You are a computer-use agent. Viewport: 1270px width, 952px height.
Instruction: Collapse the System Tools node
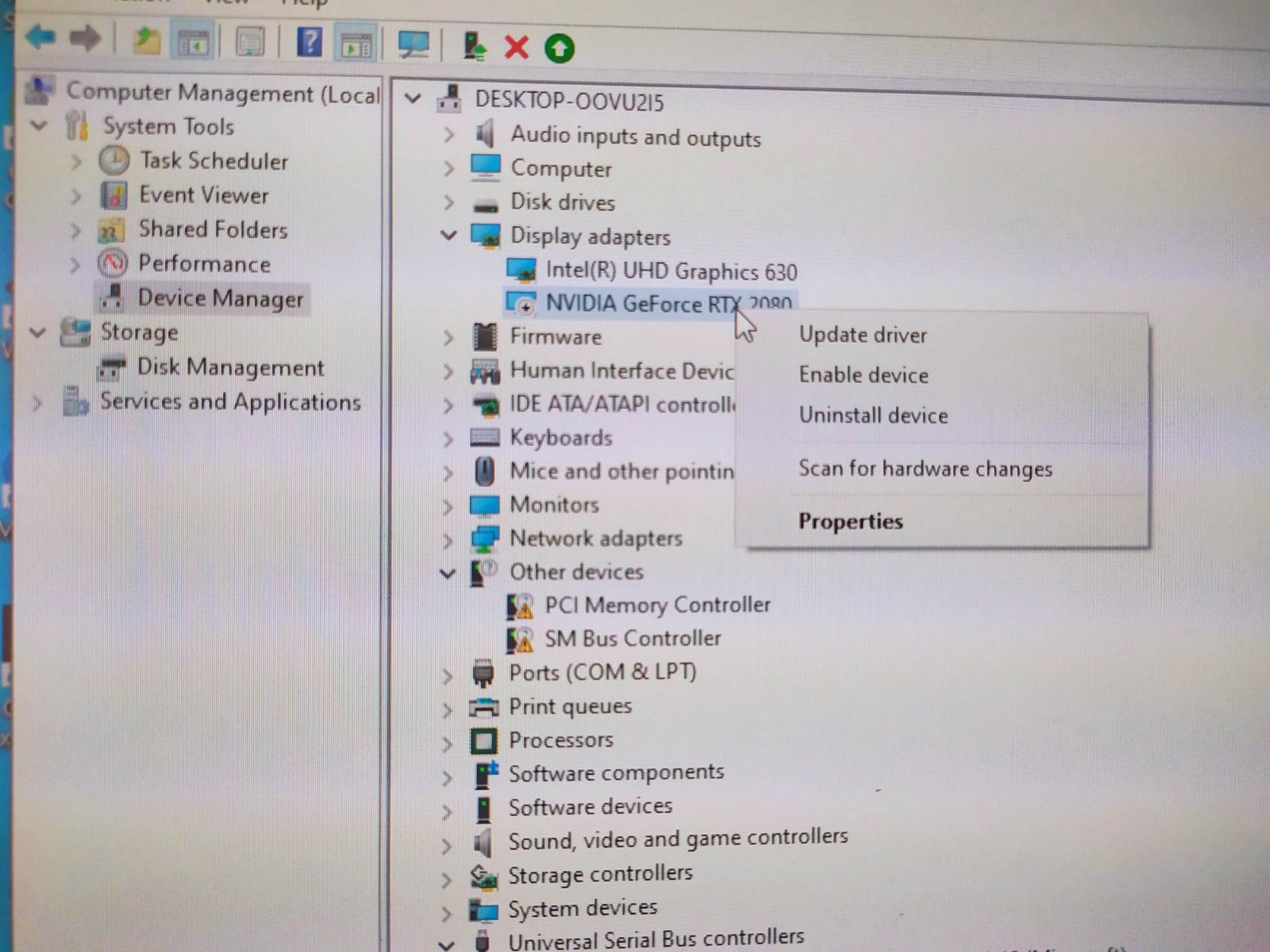click(x=39, y=125)
